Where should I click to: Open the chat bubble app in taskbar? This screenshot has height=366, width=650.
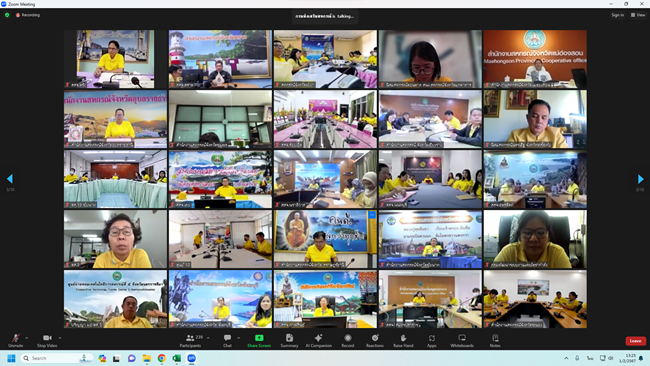tap(132, 358)
